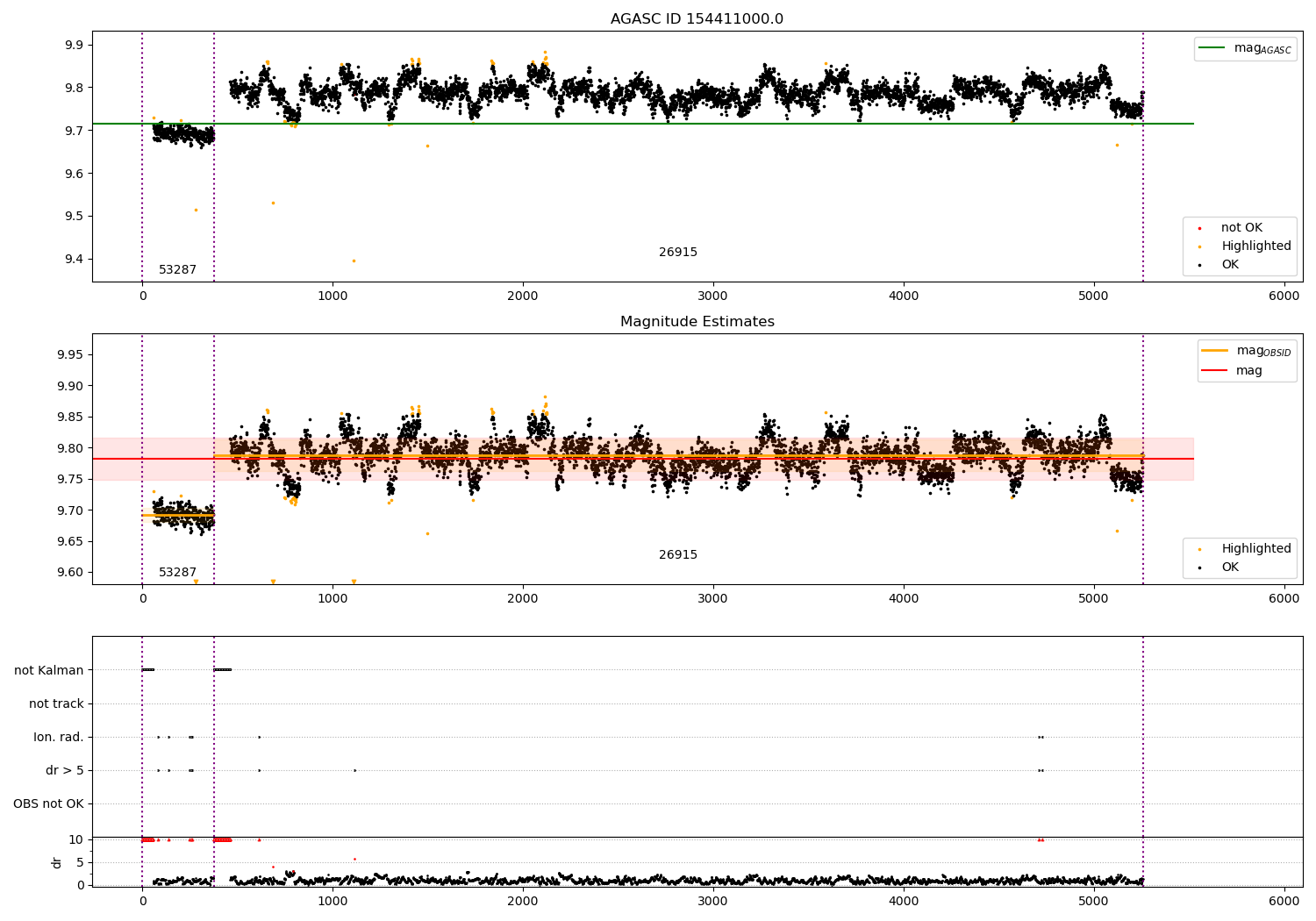This screenshot has height=921, width=1316.
Task: Click the 1000 x-axis tick of top plot
Action: (333, 296)
